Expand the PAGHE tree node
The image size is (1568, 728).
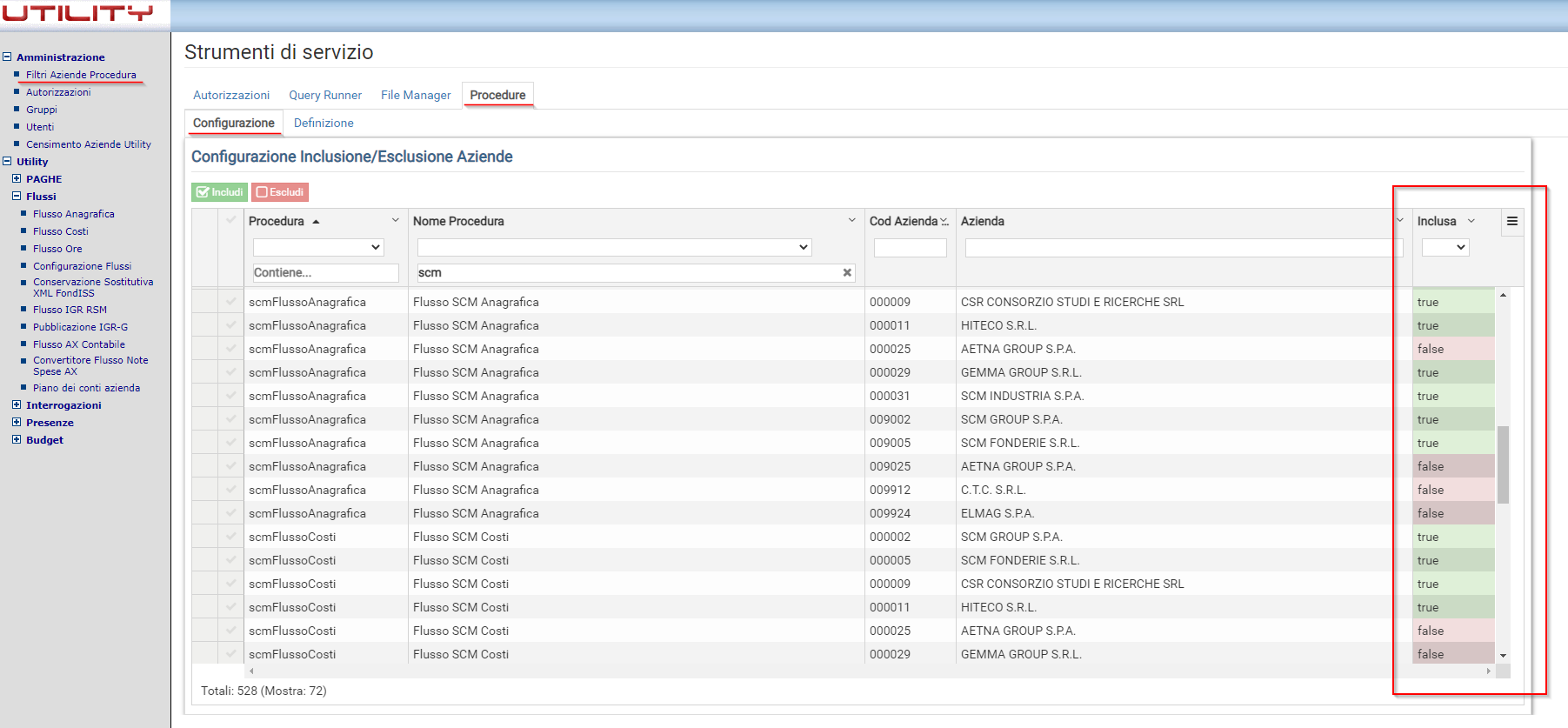coord(17,179)
